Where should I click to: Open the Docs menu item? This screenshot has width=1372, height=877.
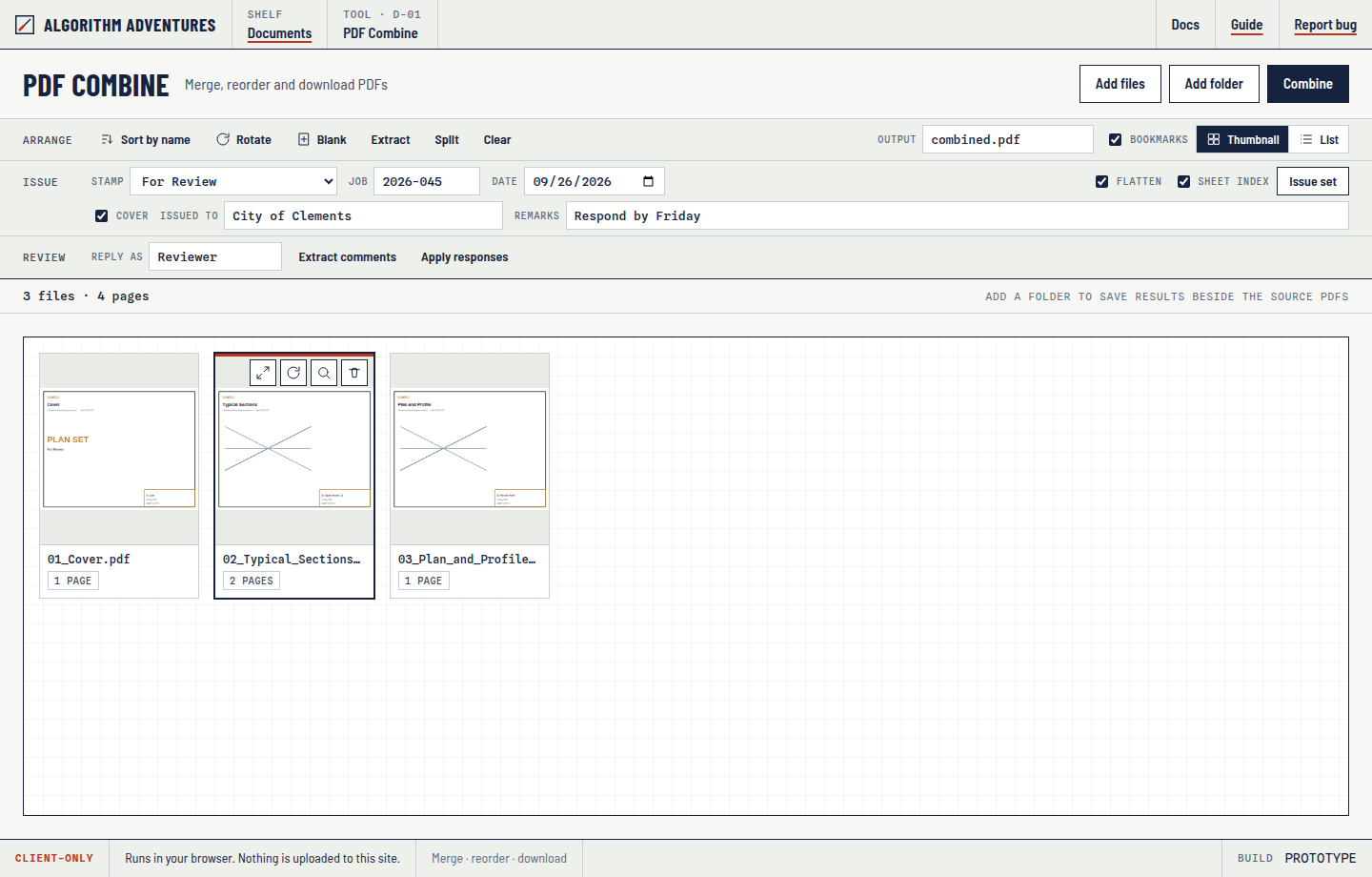(x=1185, y=25)
